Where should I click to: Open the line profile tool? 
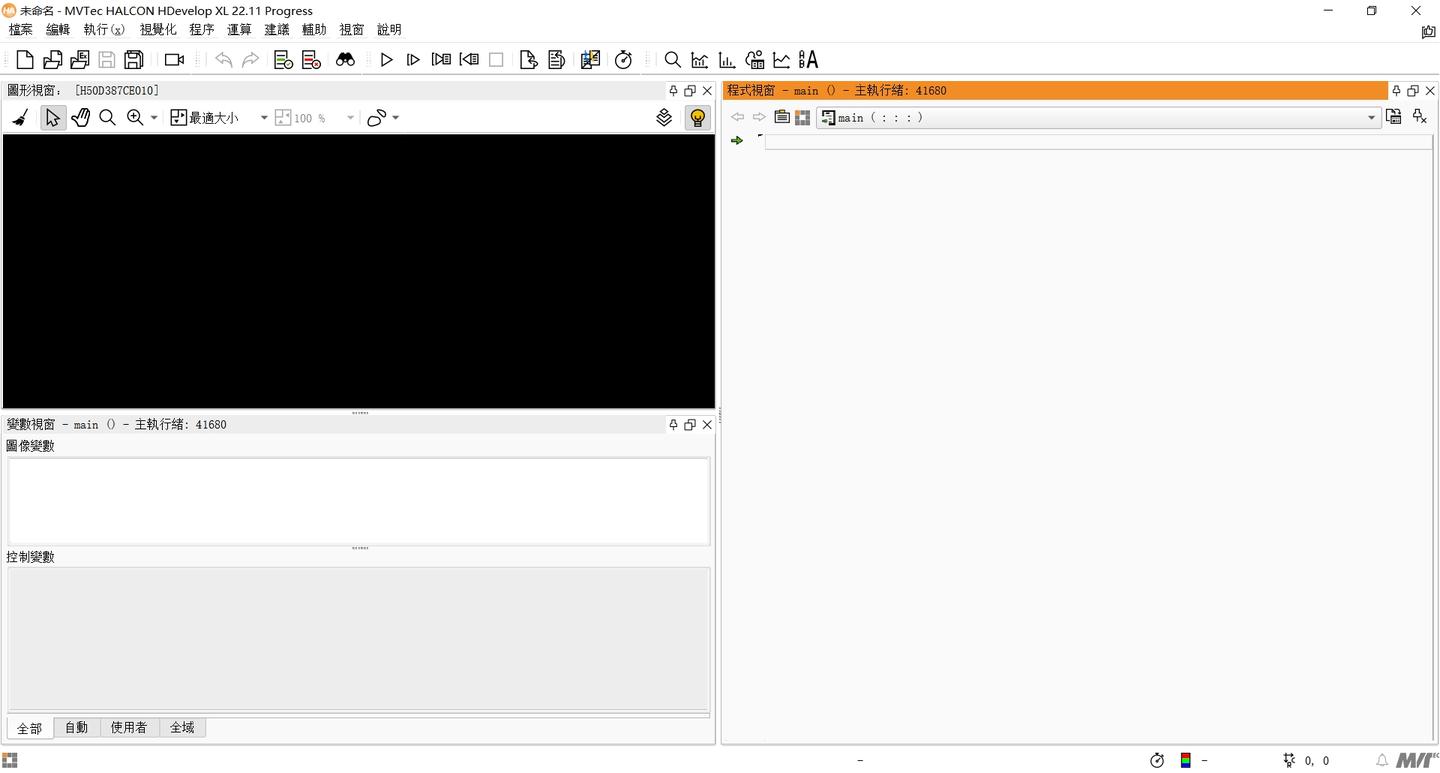tap(781, 60)
